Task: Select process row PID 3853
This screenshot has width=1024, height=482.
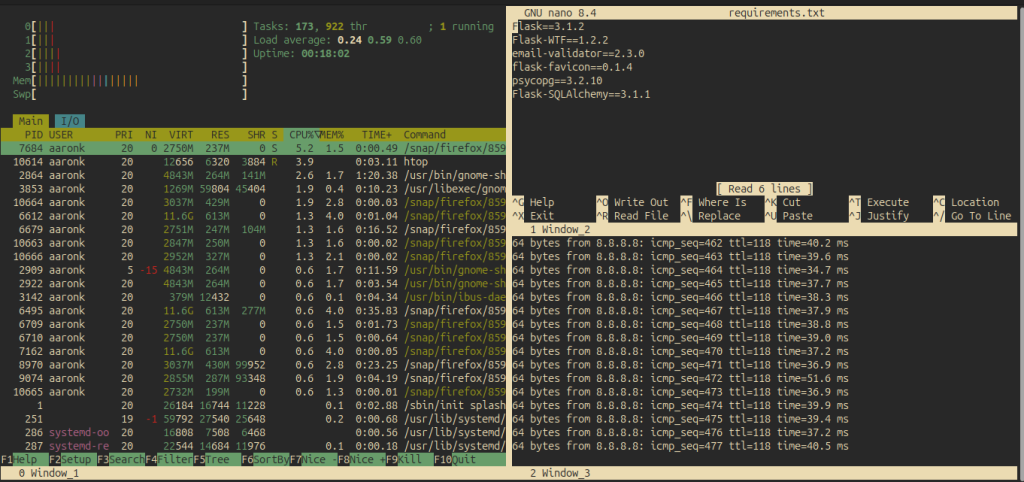Action: coord(253,189)
